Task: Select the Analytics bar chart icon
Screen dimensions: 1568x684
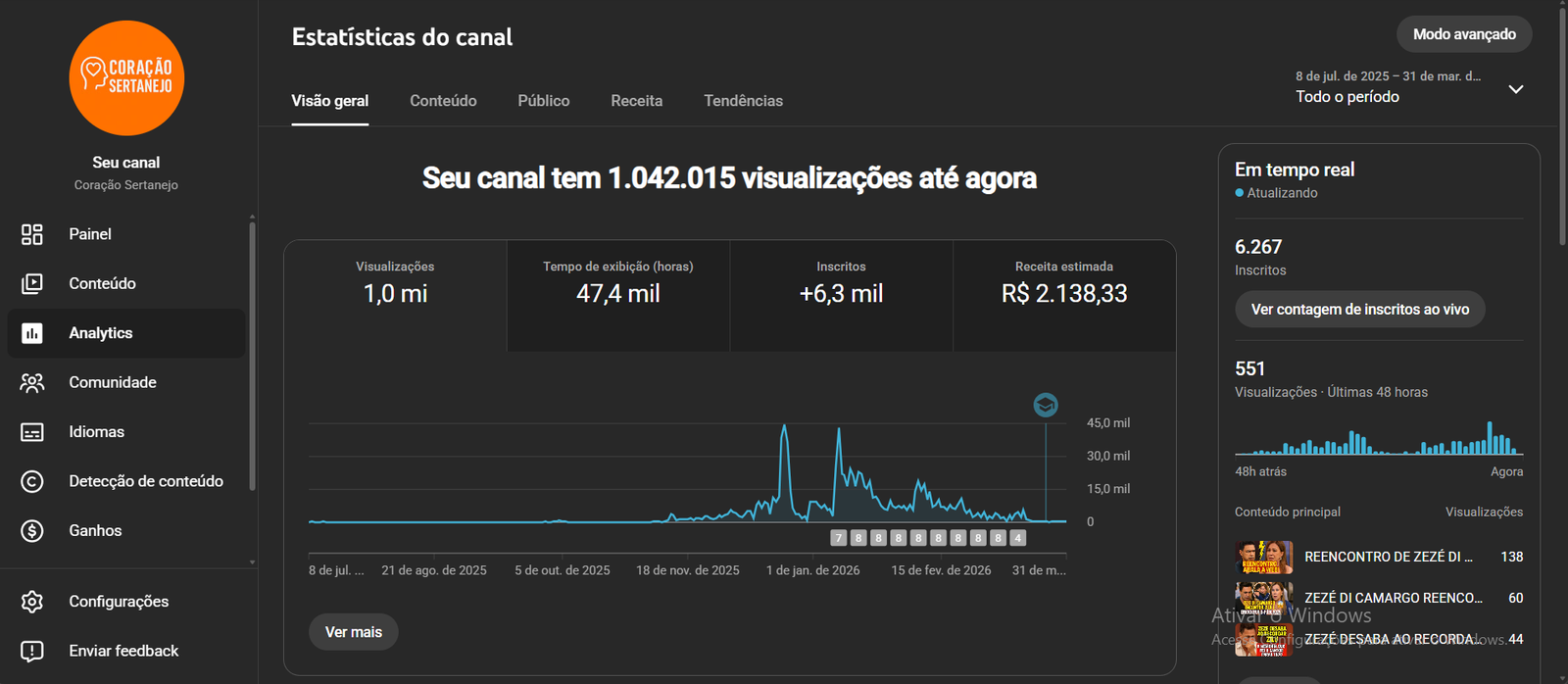Action: 32,333
